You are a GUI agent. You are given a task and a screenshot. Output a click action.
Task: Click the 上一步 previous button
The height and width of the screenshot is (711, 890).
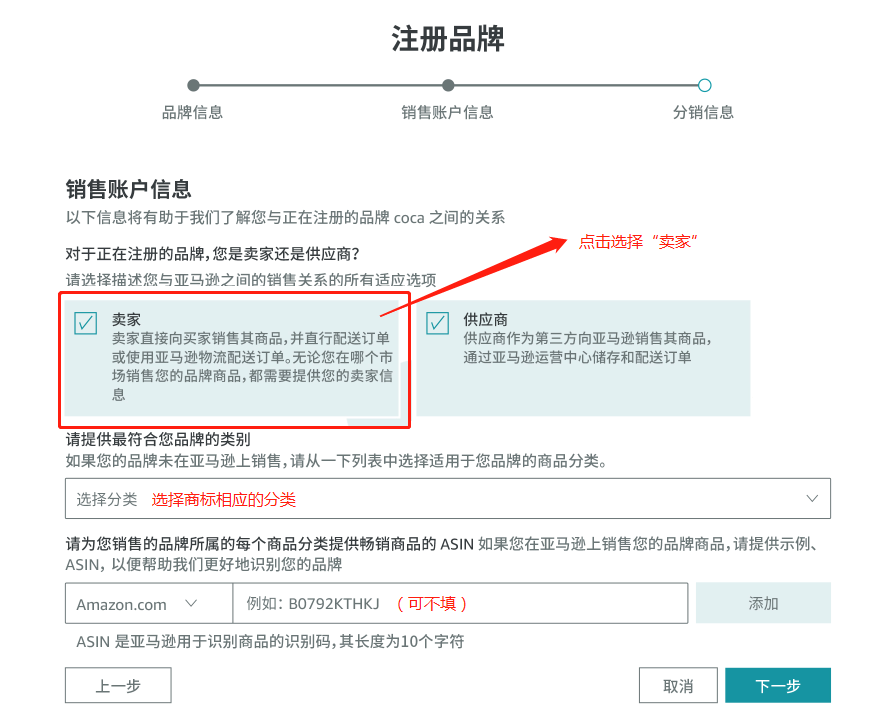[x=117, y=685]
